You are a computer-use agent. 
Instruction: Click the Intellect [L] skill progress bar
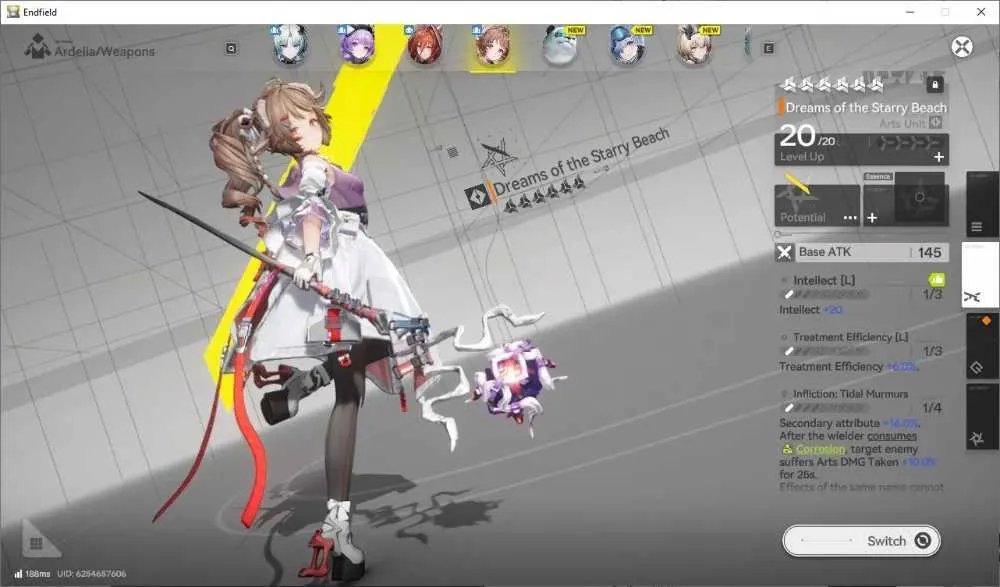(827, 295)
